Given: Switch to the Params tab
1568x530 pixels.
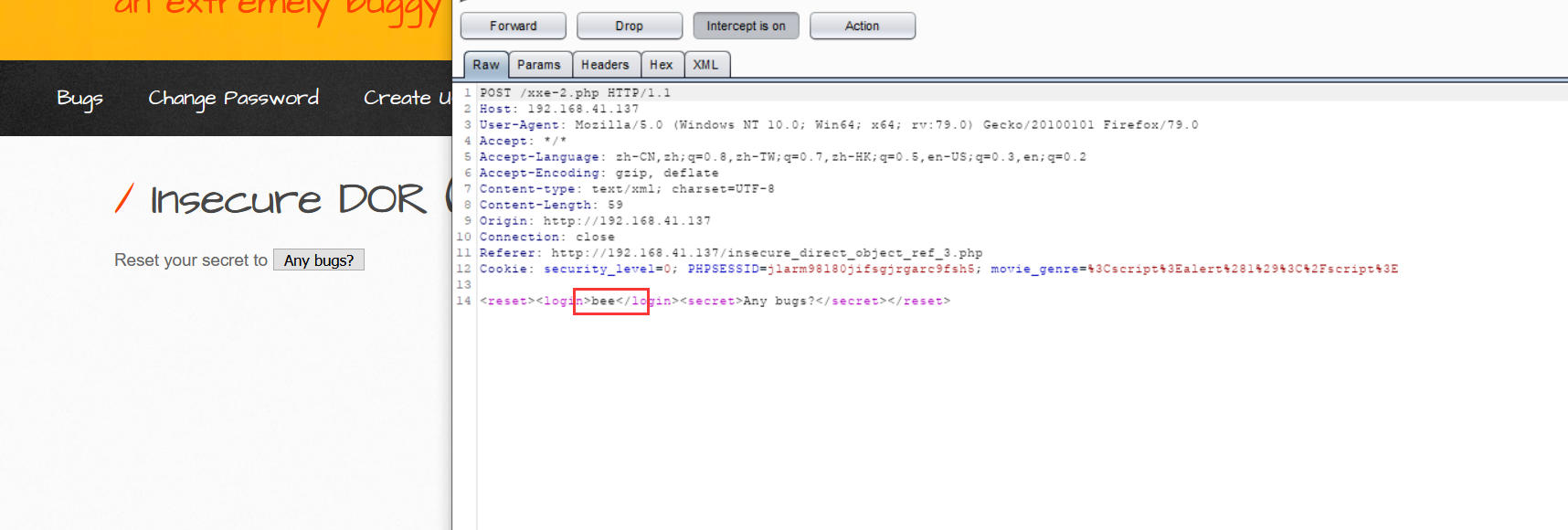Looking at the screenshot, I should [x=539, y=65].
